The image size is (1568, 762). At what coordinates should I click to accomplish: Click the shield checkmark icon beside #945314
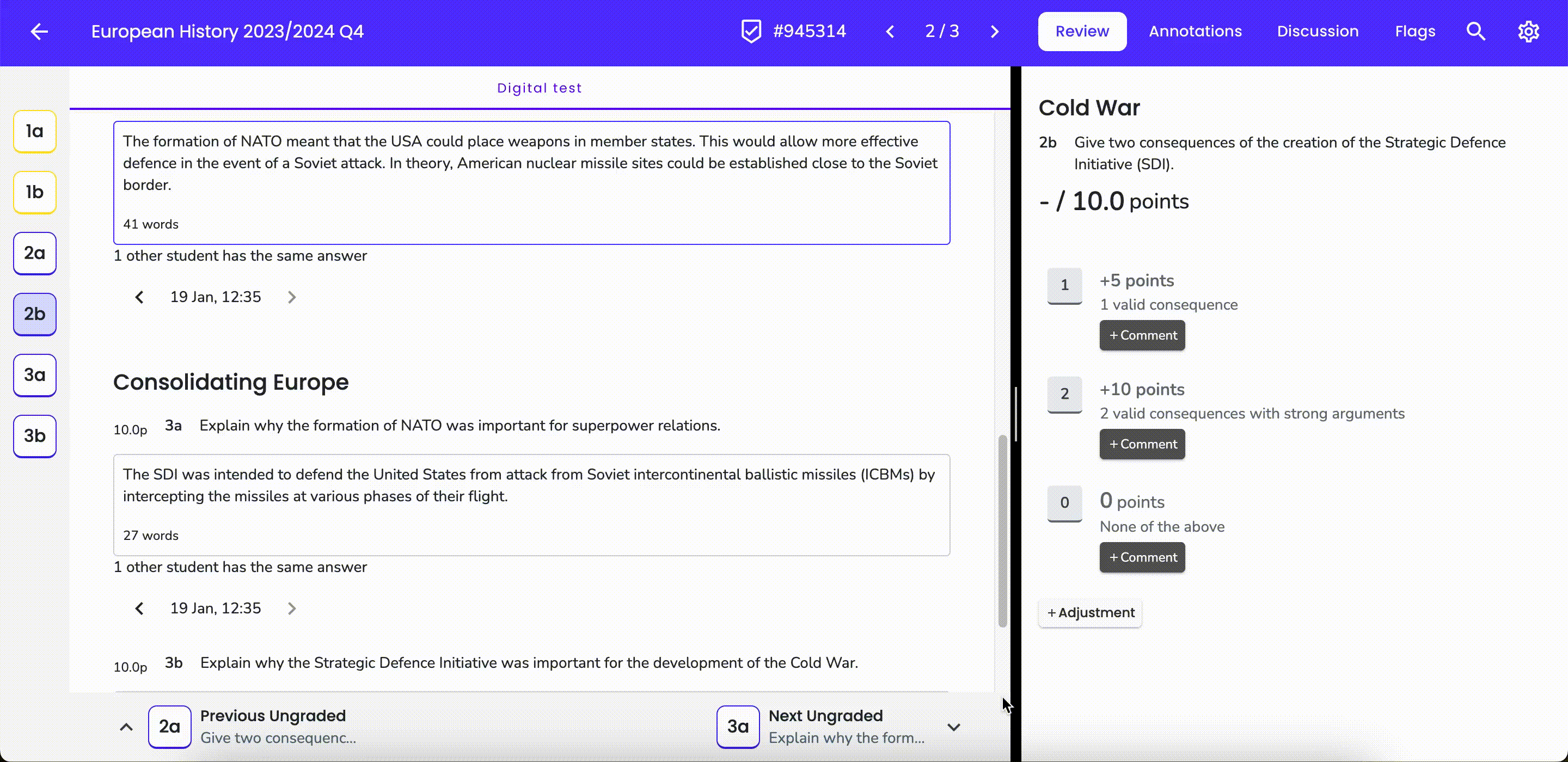click(x=751, y=32)
